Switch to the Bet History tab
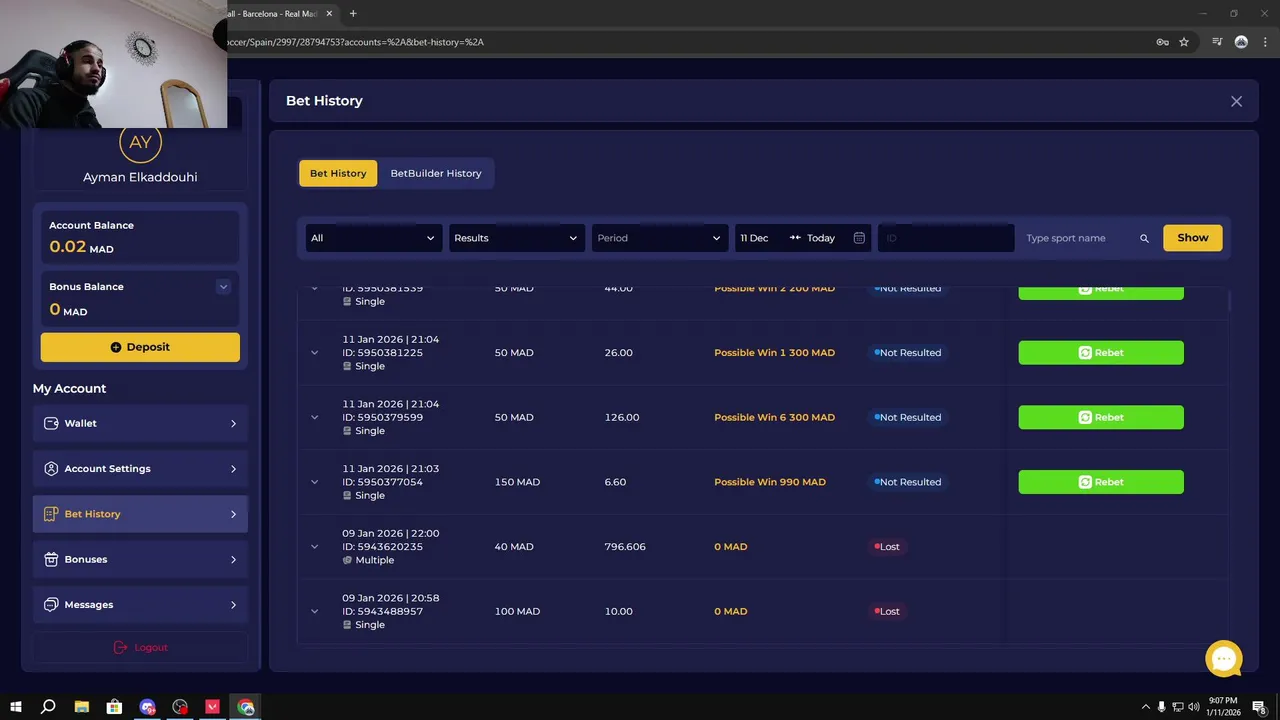1280x720 pixels. pos(338,173)
